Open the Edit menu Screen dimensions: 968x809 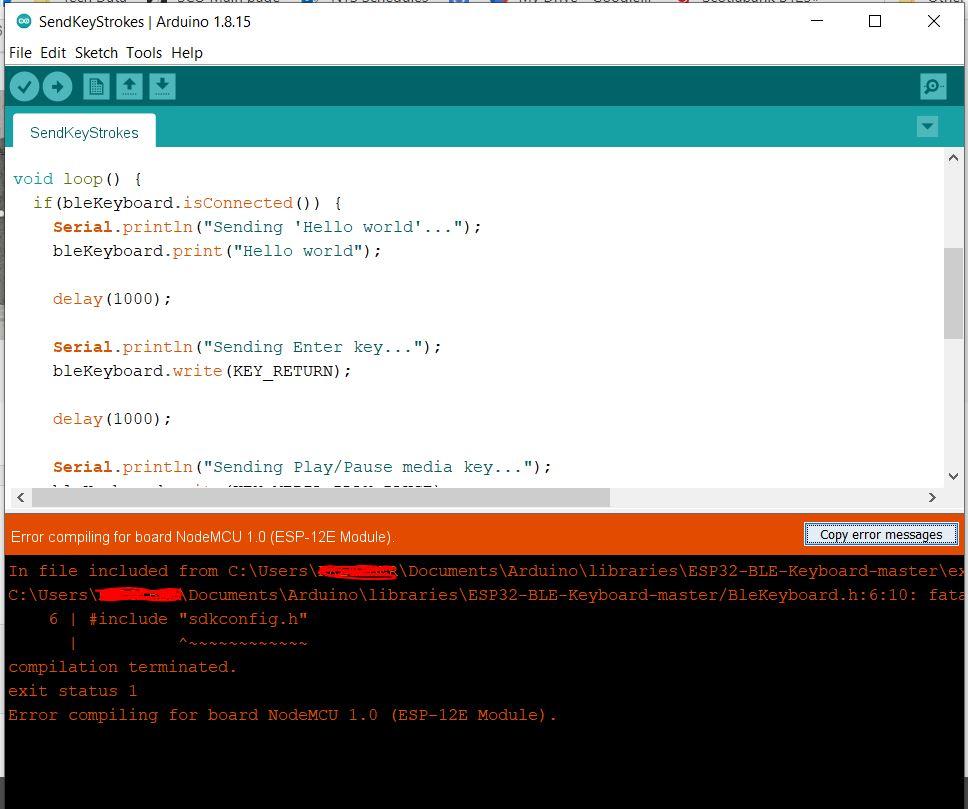(x=52, y=52)
